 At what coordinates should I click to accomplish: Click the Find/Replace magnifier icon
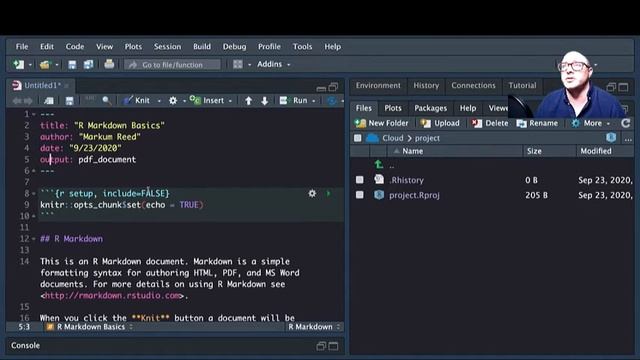click(x=107, y=100)
